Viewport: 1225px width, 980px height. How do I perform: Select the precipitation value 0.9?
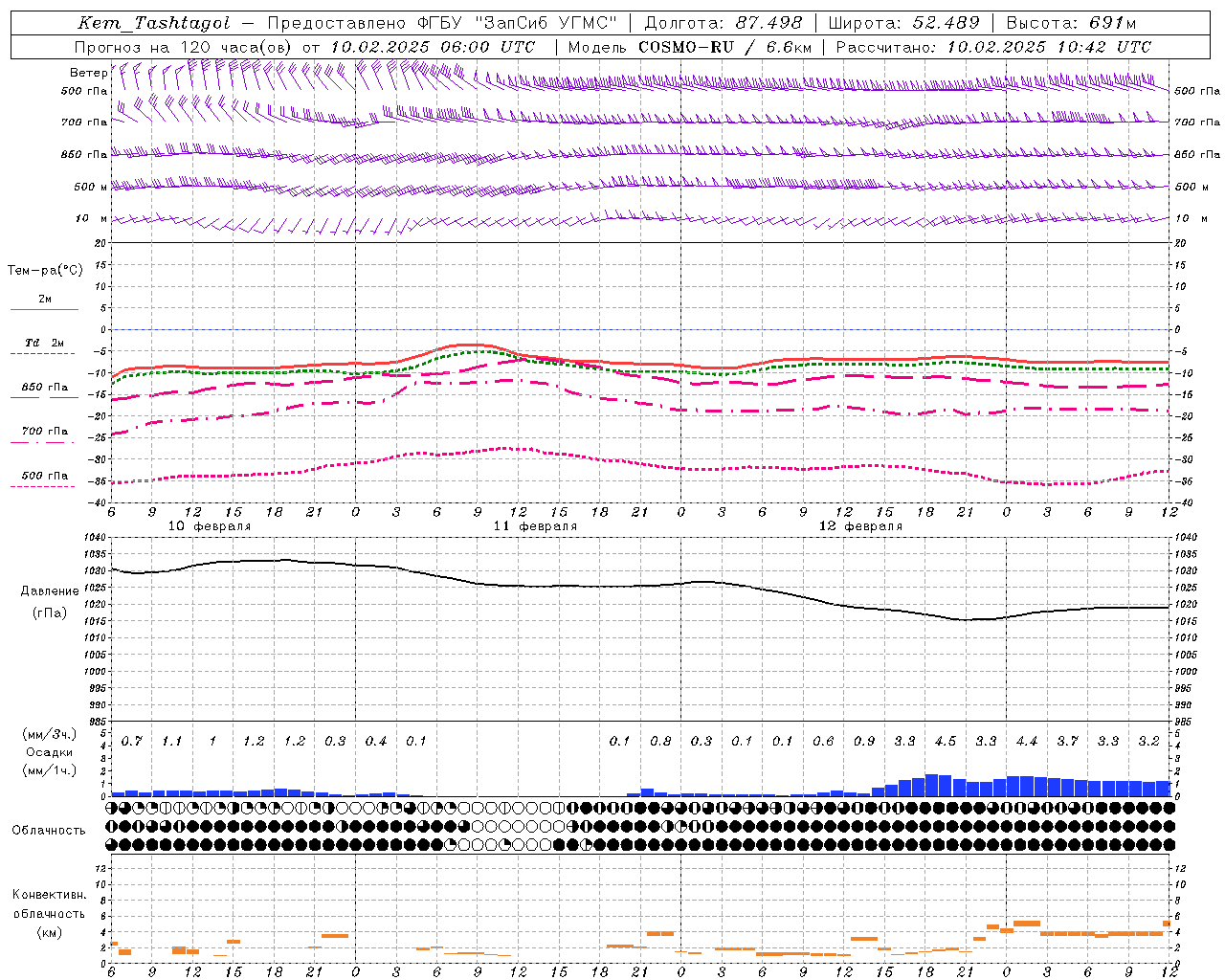point(864,742)
